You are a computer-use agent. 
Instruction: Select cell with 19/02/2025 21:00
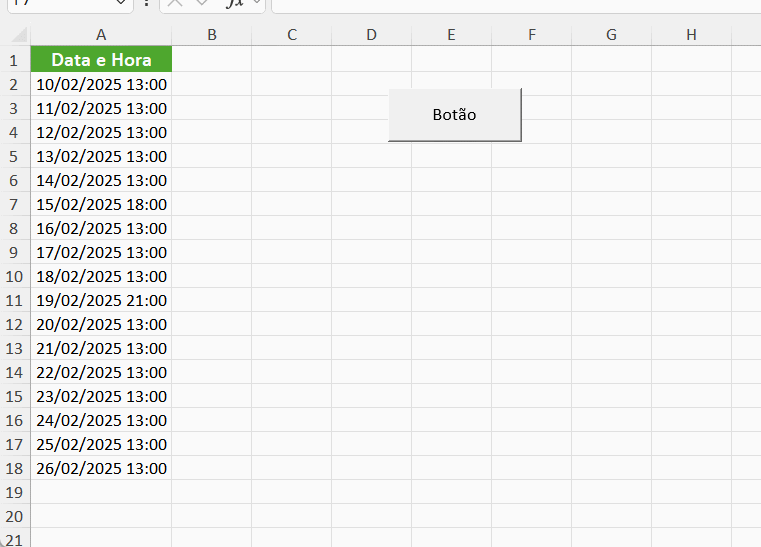point(101,300)
